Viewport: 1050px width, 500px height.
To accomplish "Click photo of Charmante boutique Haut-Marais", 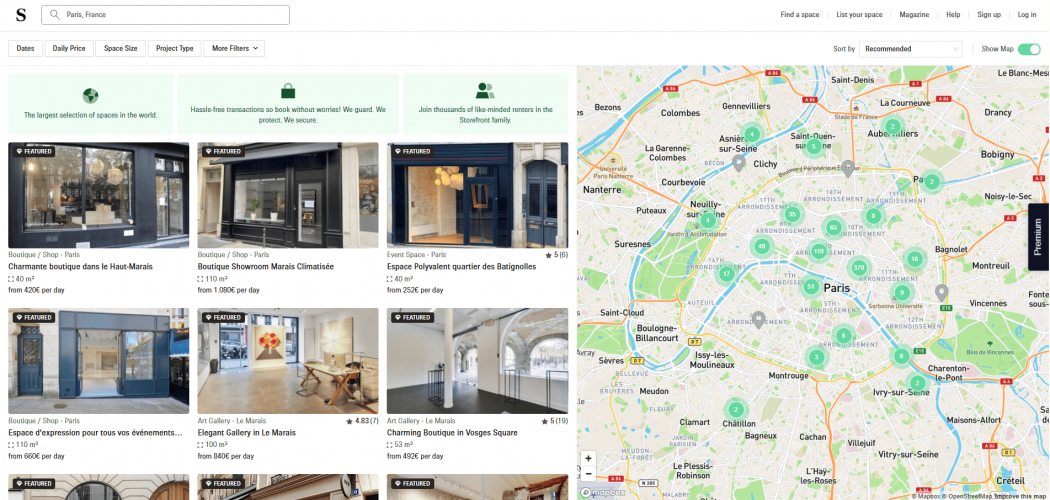I will click(x=98, y=195).
